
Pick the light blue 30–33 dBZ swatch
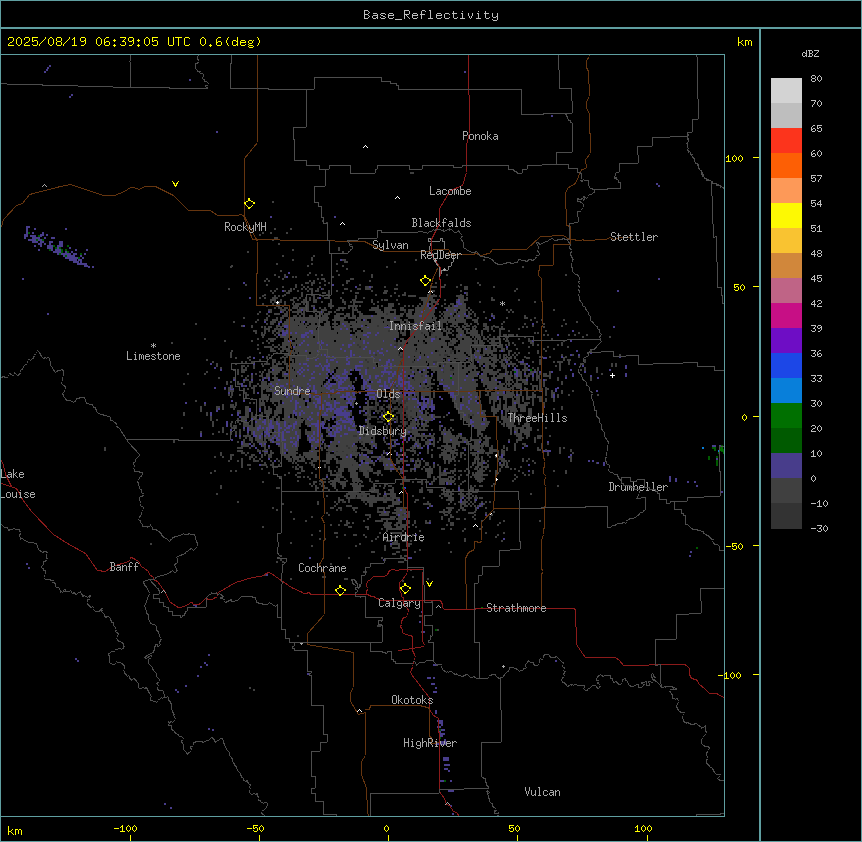pyautogui.click(x=786, y=391)
